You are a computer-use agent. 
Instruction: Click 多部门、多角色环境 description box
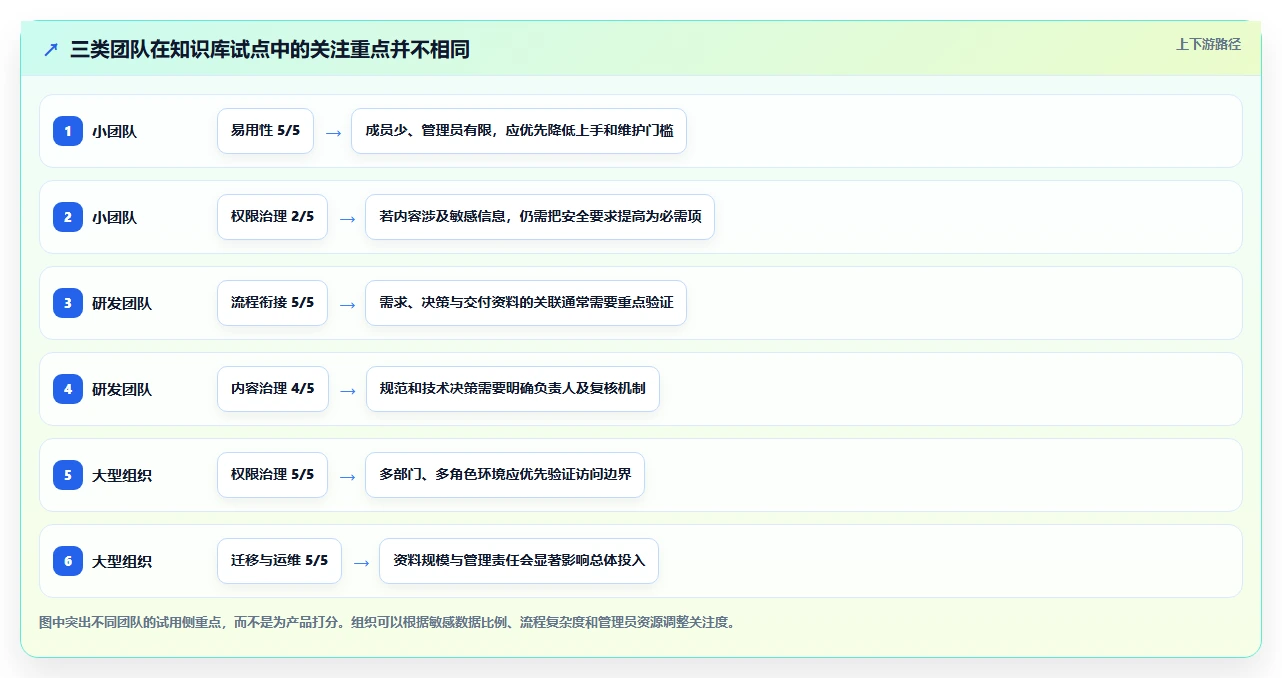[x=505, y=475]
